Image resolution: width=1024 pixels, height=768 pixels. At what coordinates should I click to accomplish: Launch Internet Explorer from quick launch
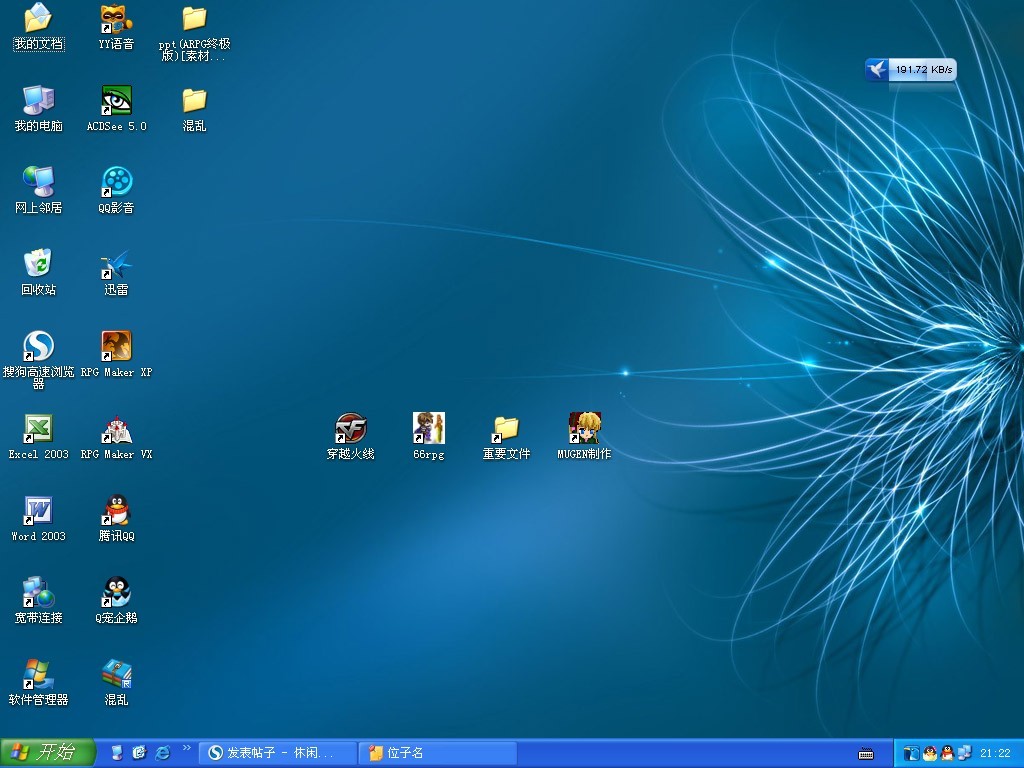[x=162, y=753]
